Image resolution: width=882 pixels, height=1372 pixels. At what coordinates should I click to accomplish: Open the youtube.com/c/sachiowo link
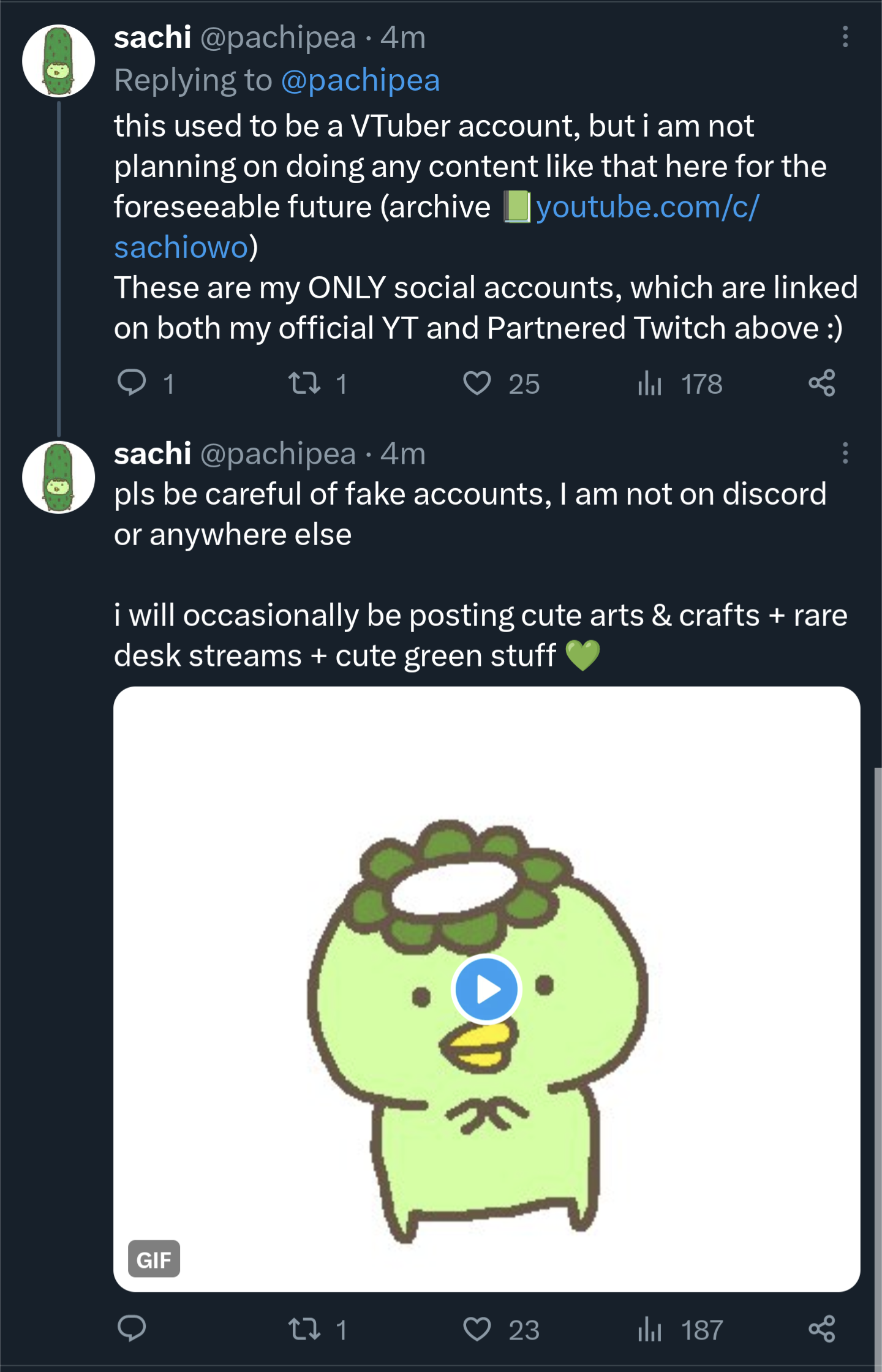coord(437,227)
